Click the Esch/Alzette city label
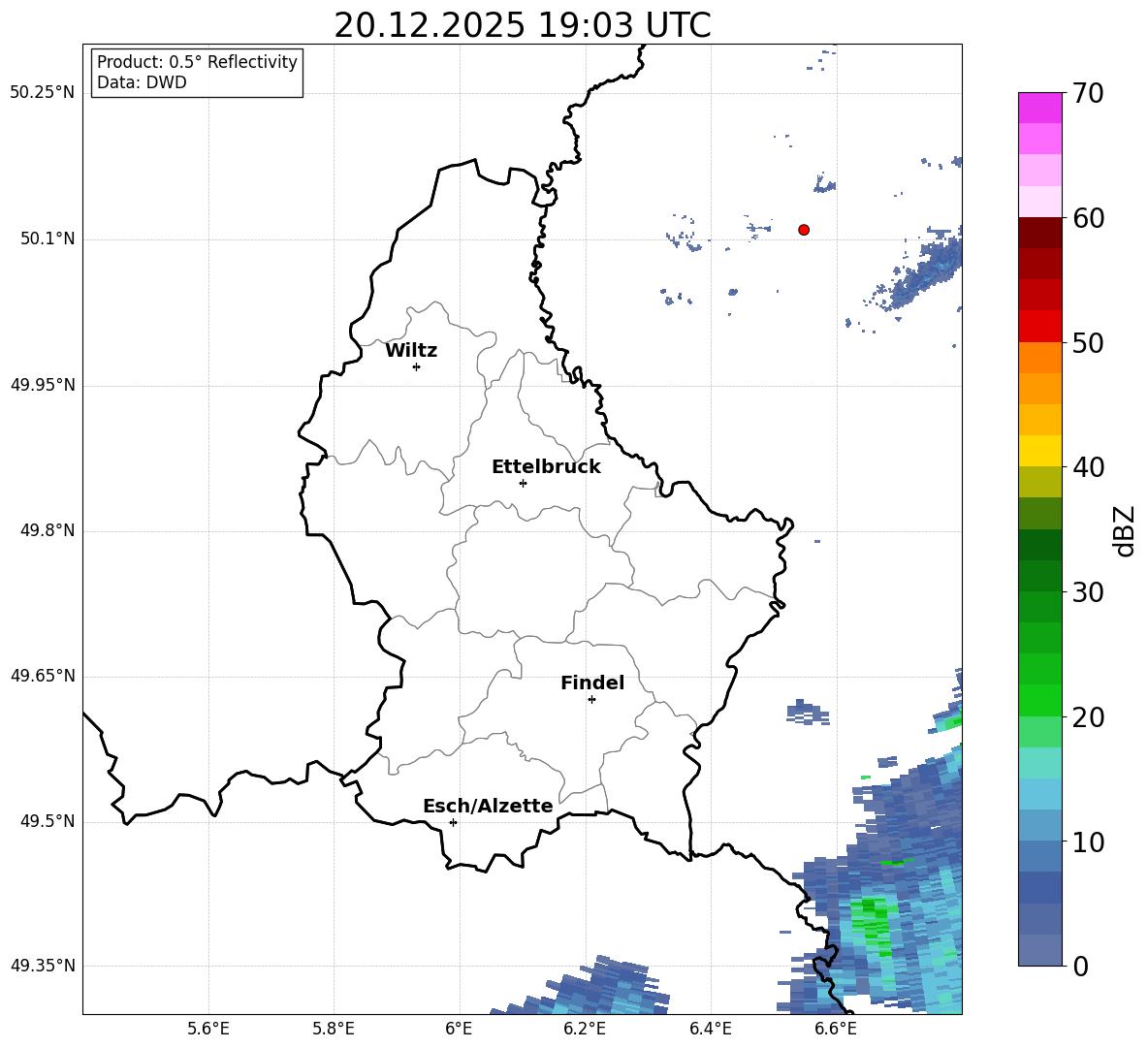Screen dimensions: 1148x1048 [x=488, y=806]
